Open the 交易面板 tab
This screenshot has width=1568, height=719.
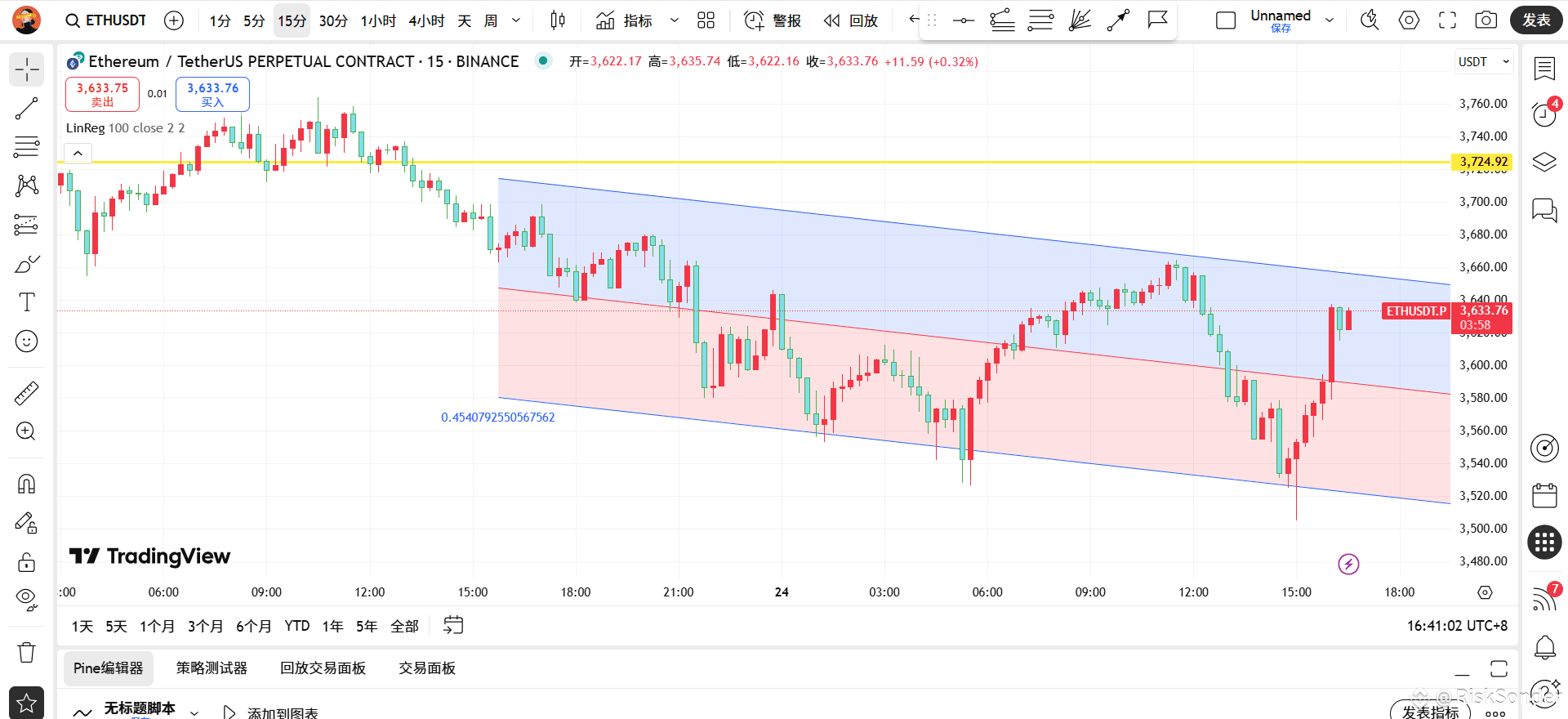pos(427,668)
